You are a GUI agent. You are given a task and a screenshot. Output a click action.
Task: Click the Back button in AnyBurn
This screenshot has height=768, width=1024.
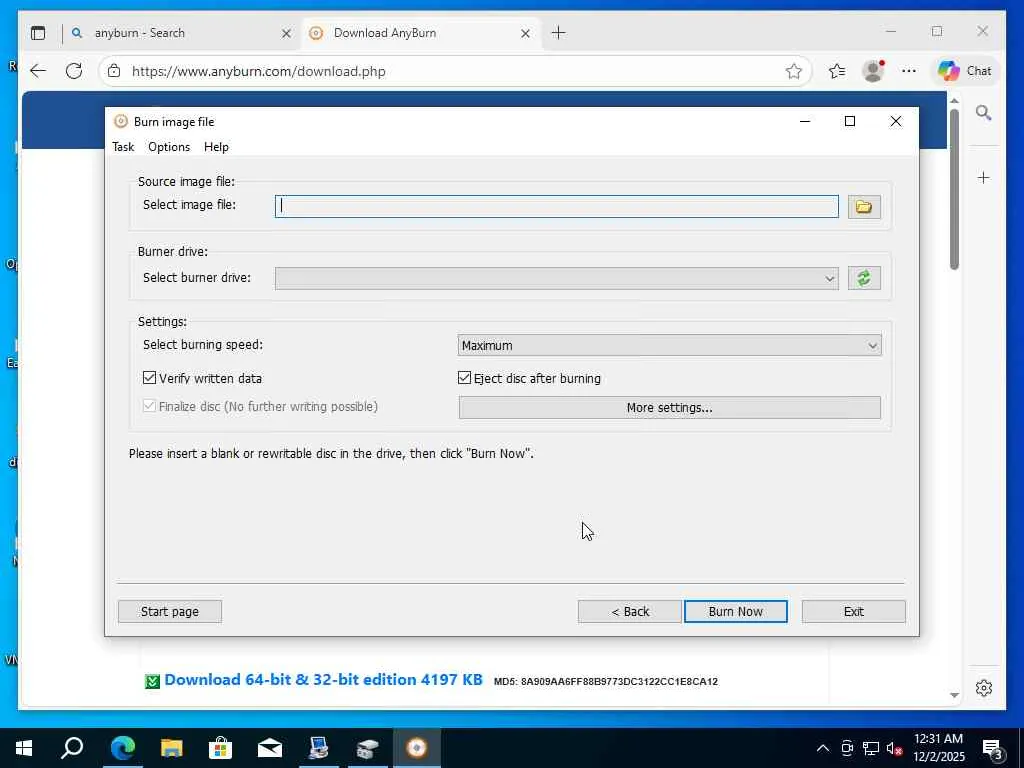[x=630, y=612]
